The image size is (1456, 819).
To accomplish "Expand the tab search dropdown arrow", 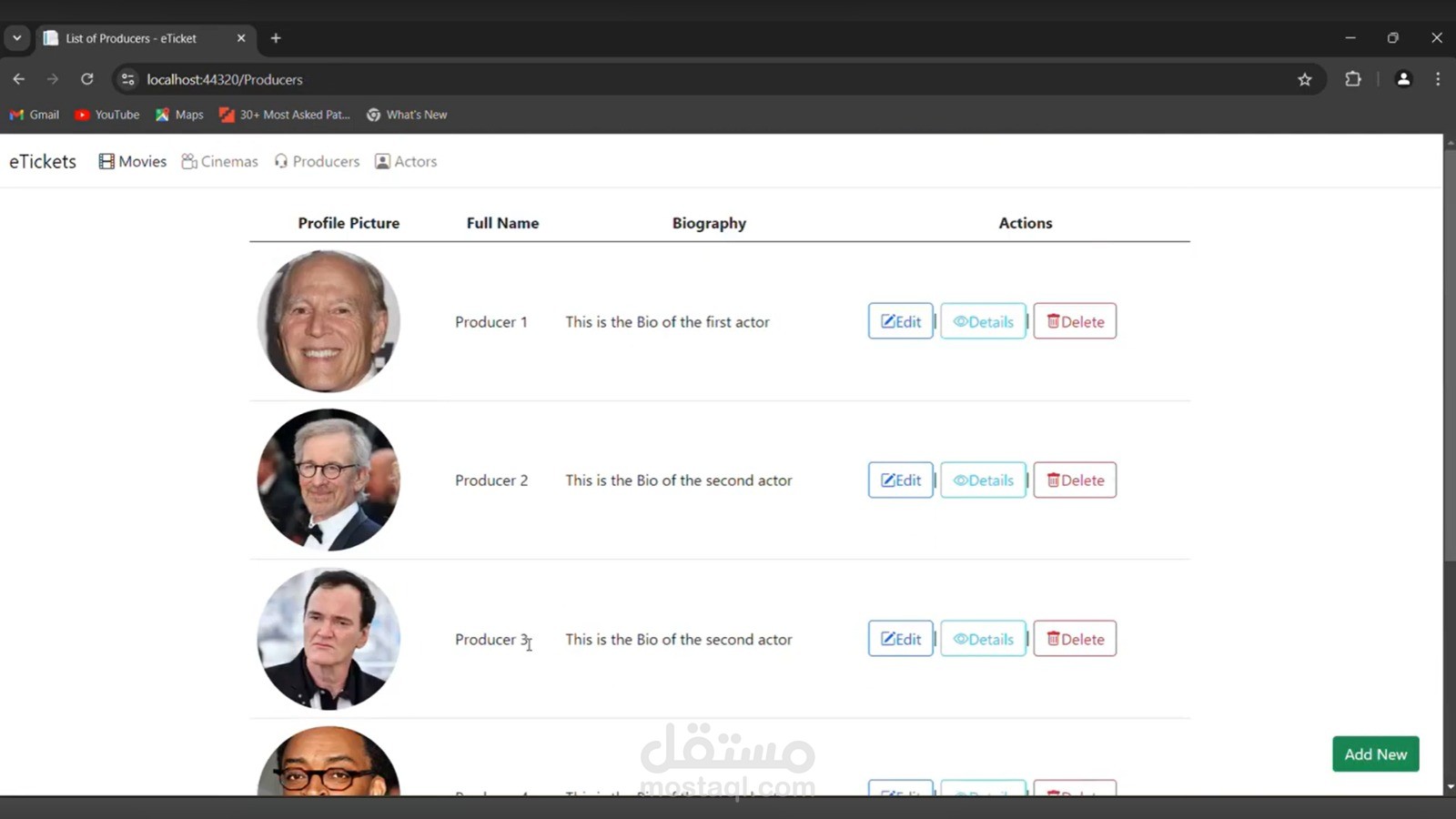I will (x=16, y=38).
